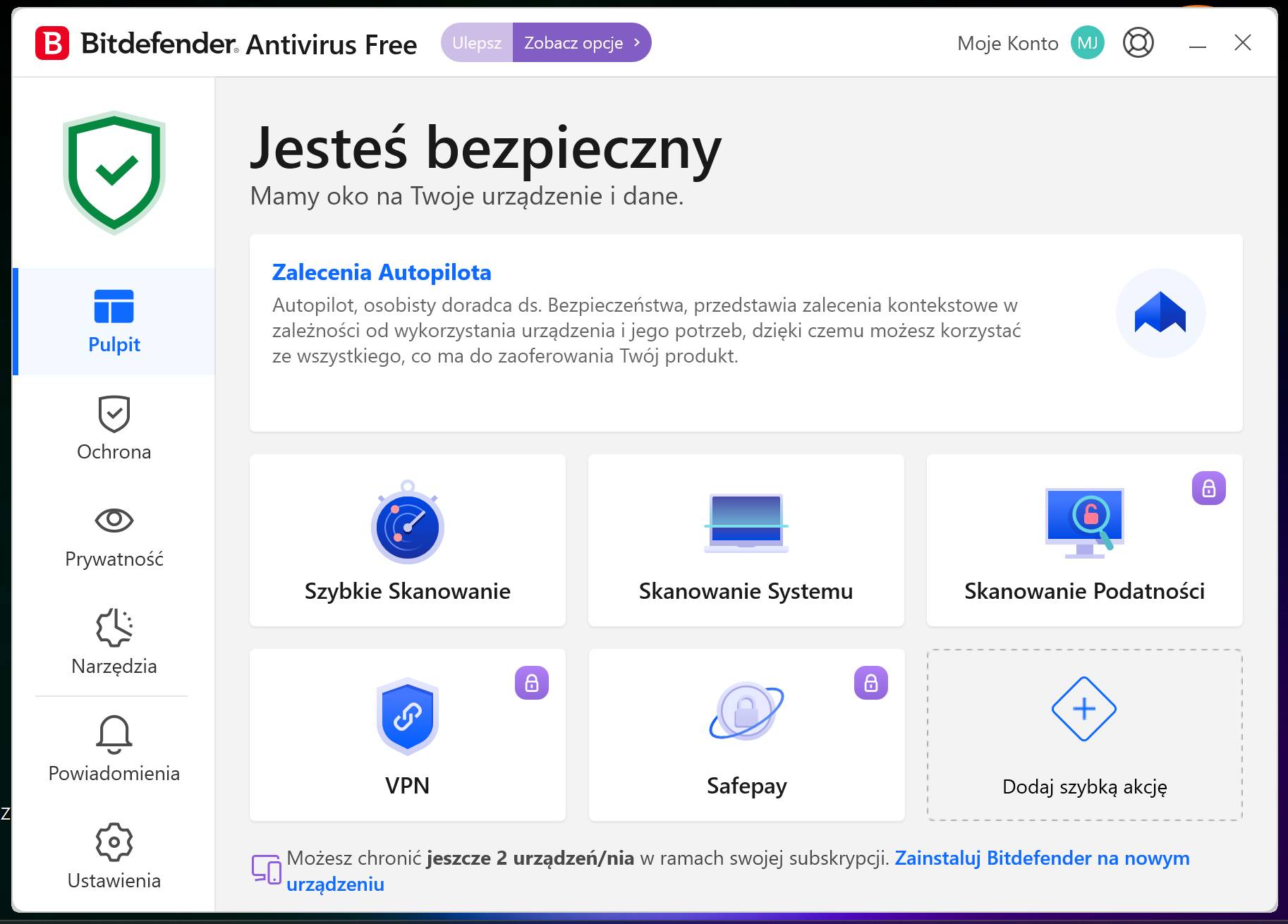This screenshot has height=924, width=1288.
Task: Select the Powiadomienia label in sidebar
Action: pos(114,773)
